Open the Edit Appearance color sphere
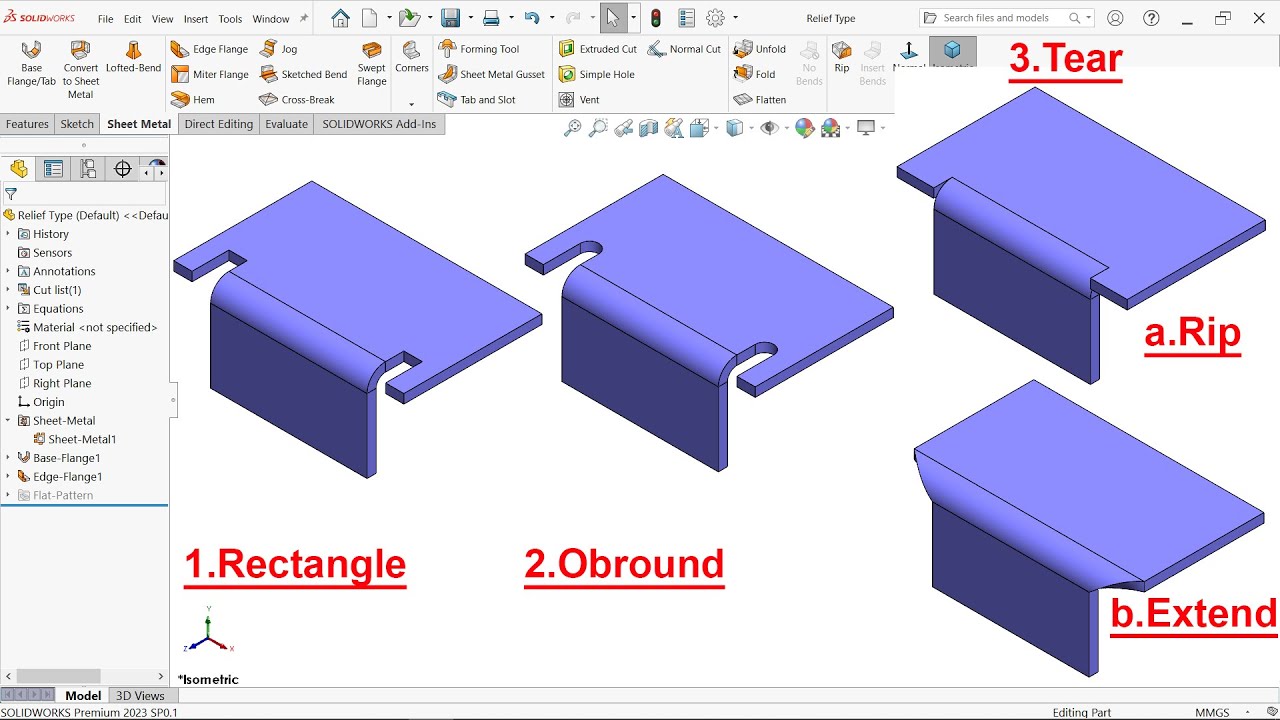 click(804, 128)
